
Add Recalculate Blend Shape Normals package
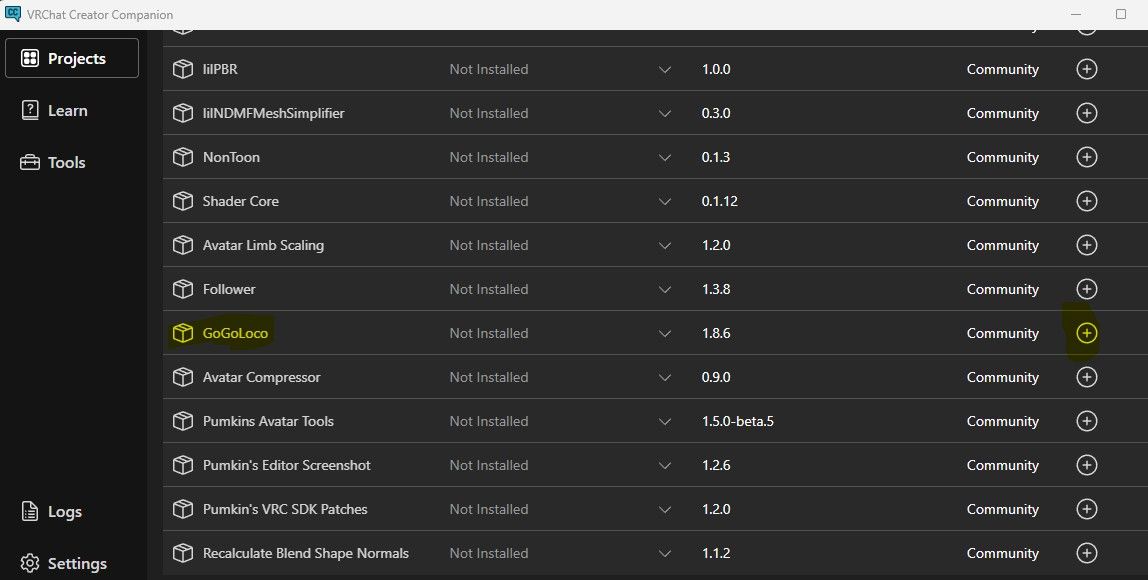click(x=1086, y=552)
